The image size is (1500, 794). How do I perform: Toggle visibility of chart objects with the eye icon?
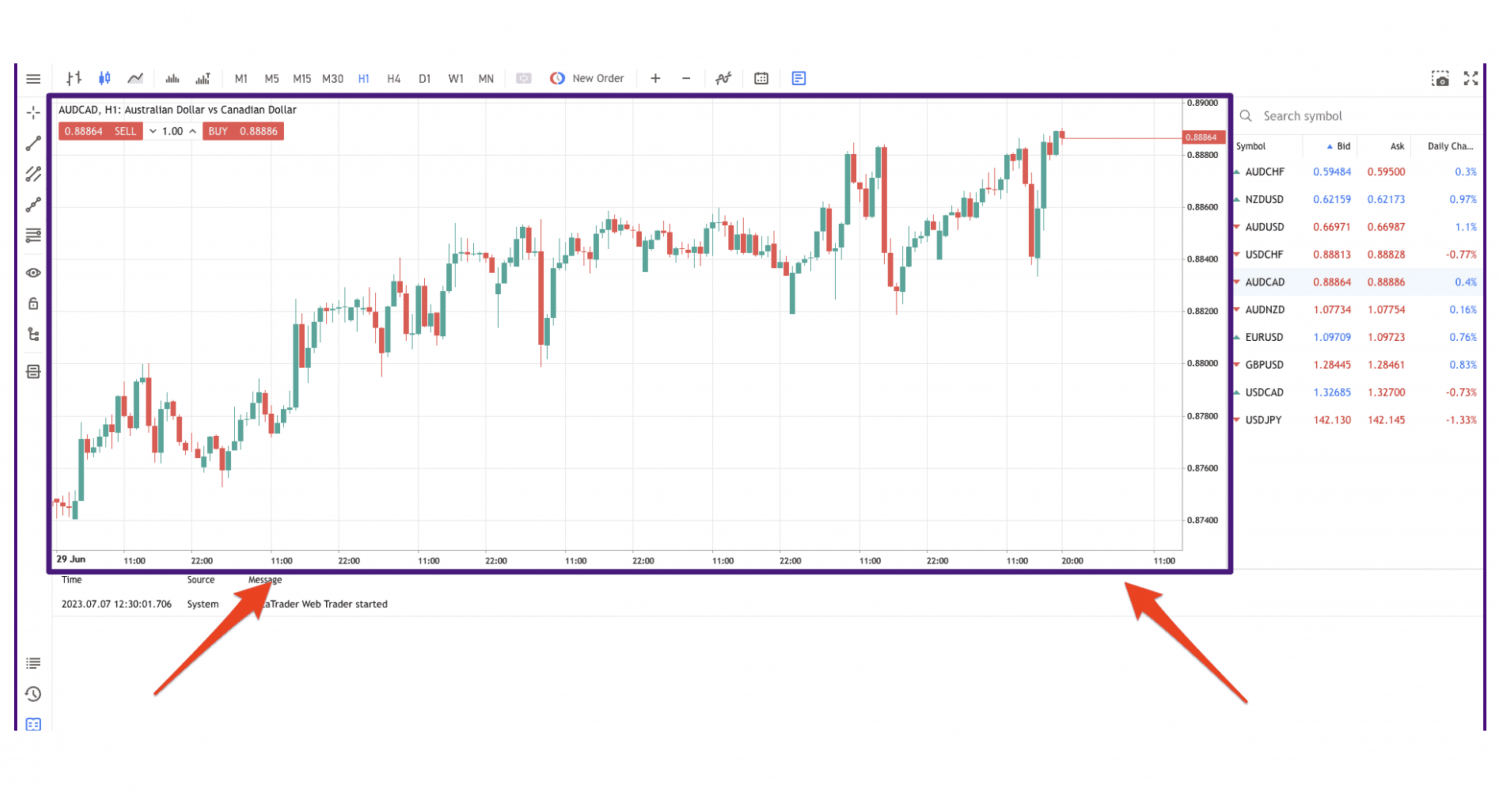32,272
